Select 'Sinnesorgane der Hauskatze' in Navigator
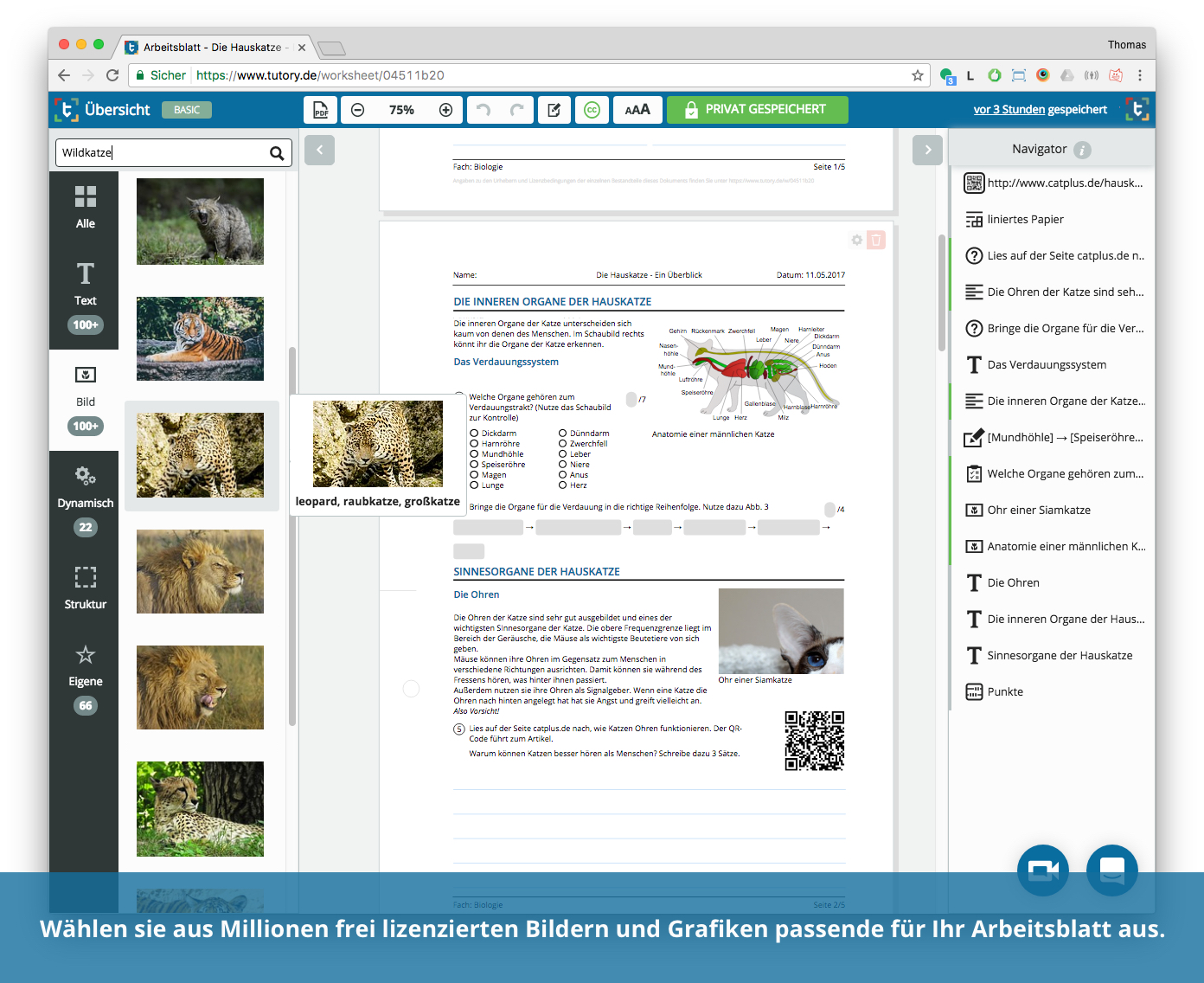1204x983 pixels. (x=1053, y=655)
